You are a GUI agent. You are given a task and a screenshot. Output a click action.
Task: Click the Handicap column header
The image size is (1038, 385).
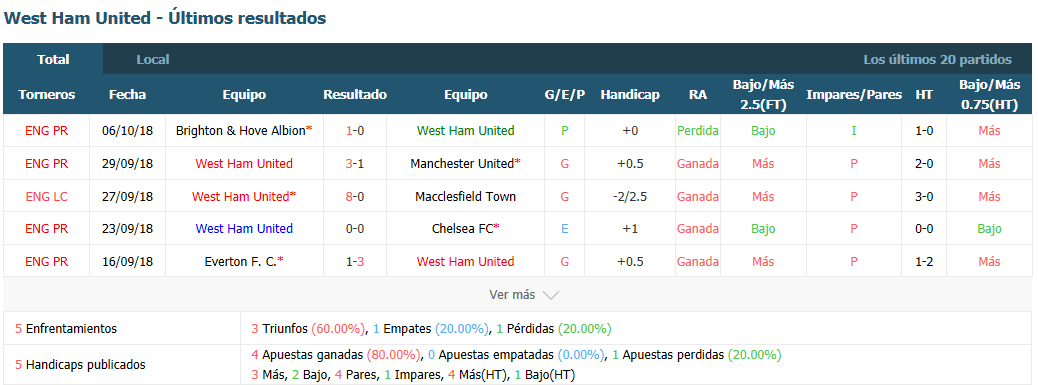pyautogui.click(x=630, y=95)
